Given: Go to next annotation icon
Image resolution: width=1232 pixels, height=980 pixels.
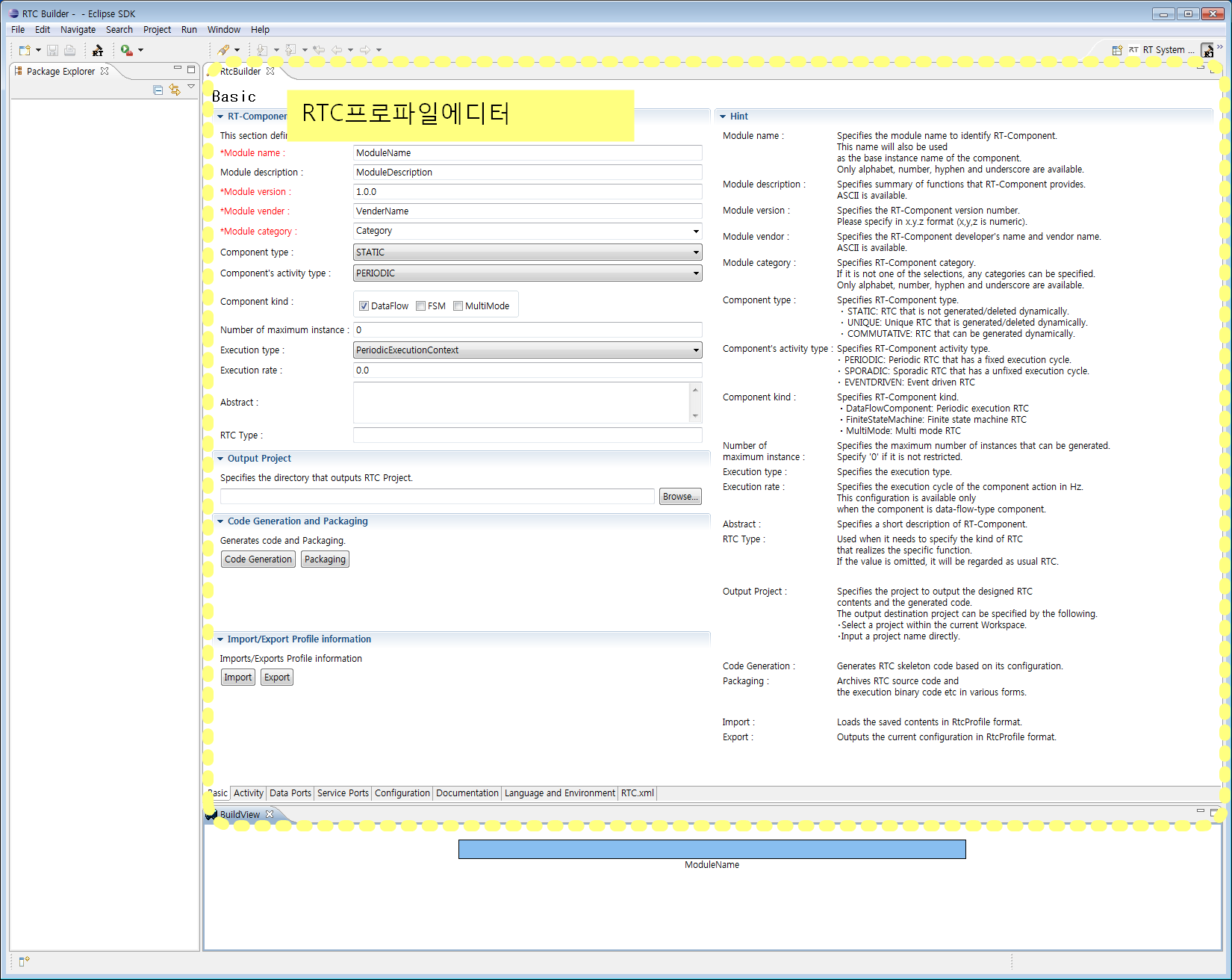Looking at the screenshot, I should coord(262,50).
